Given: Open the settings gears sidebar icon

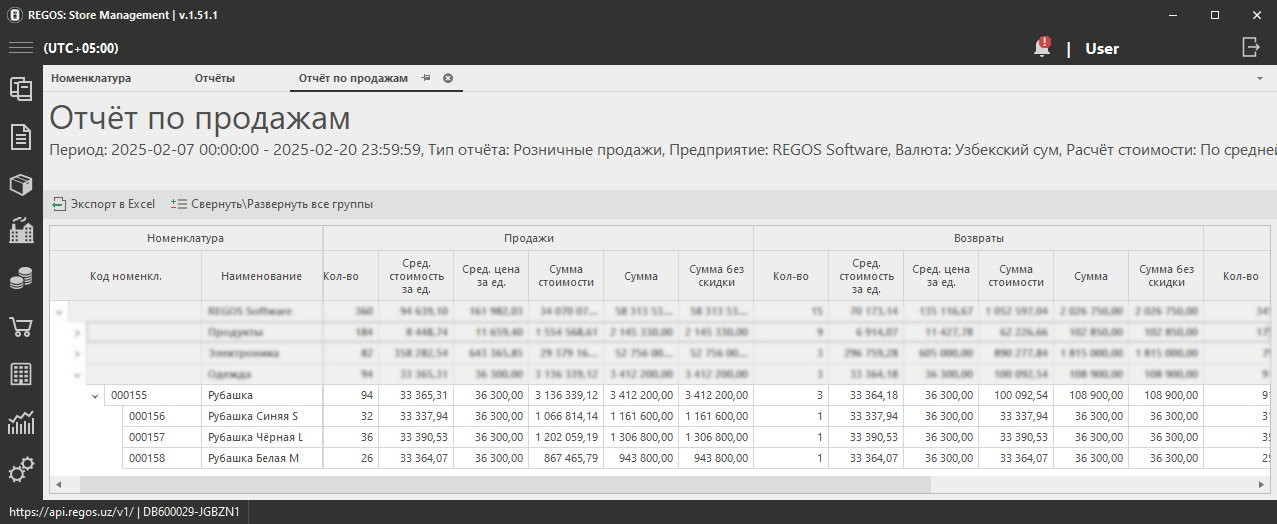Looking at the screenshot, I should (21, 469).
